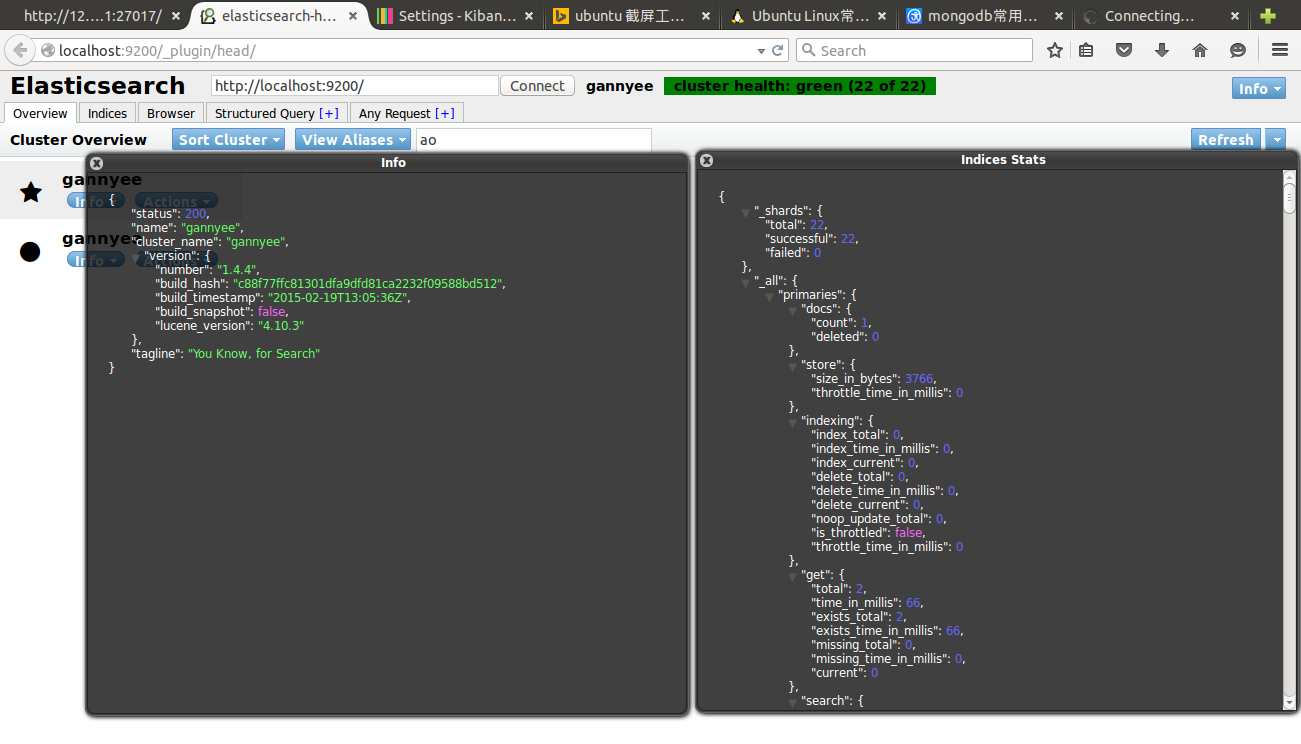This screenshot has width=1301, height=744.
Task: Collapse the "store" JSON node
Action: pos(794,366)
